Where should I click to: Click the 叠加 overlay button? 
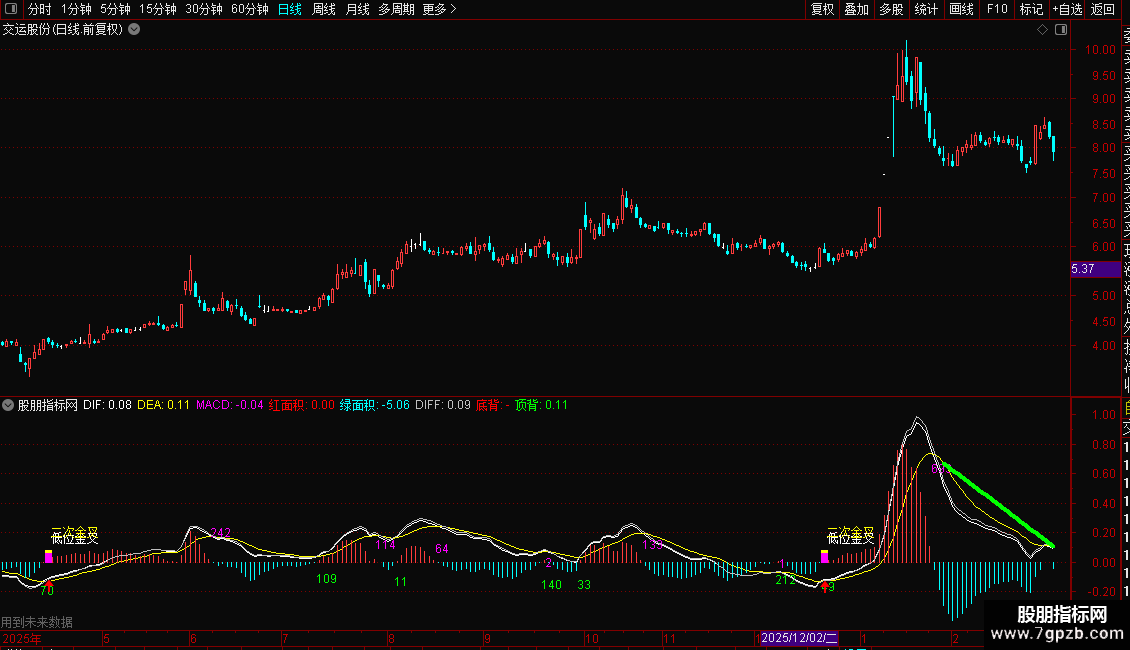pos(857,9)
